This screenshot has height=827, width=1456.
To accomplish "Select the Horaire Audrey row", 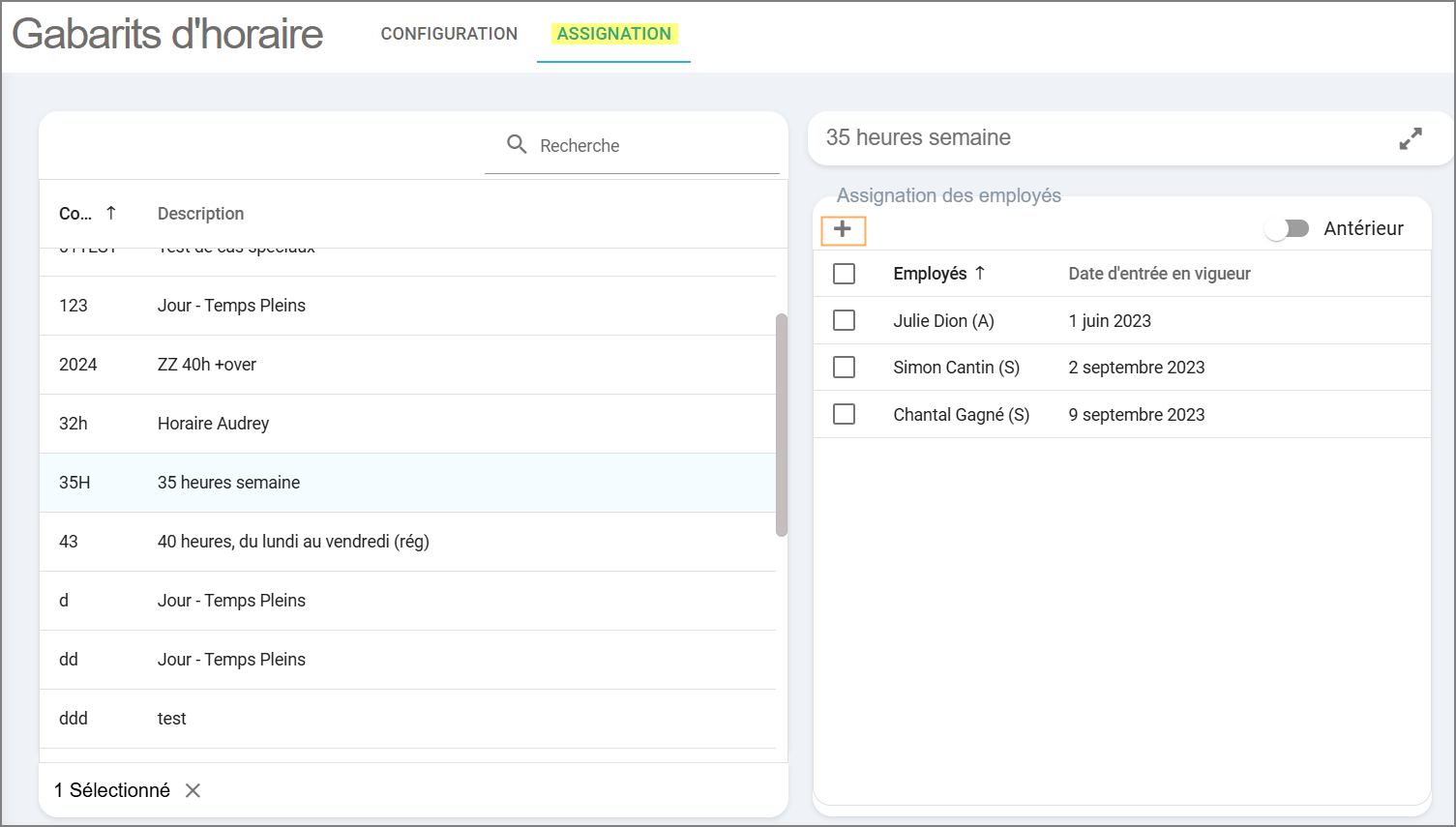I will click(x=213, y=424).
